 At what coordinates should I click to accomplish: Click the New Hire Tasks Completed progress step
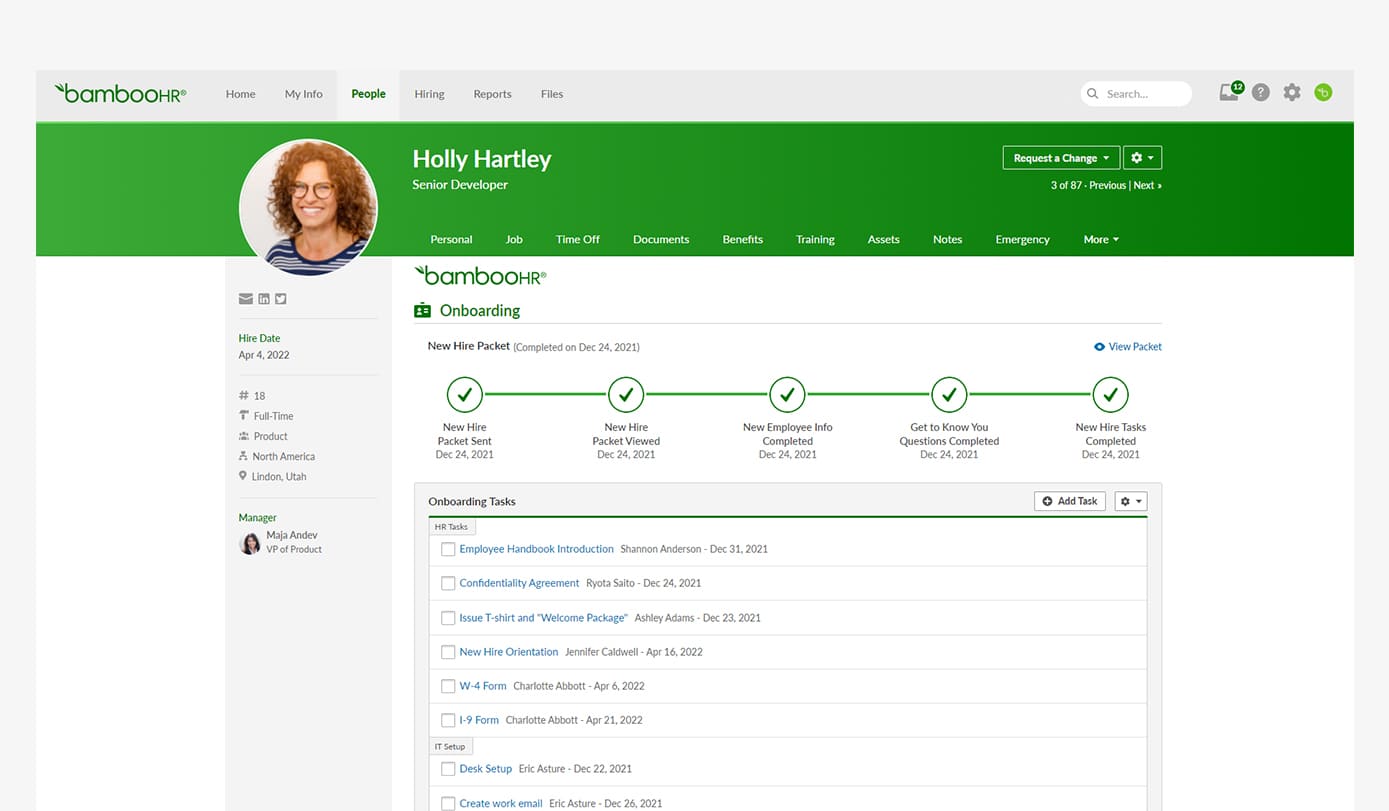(x=1110, y=418)
